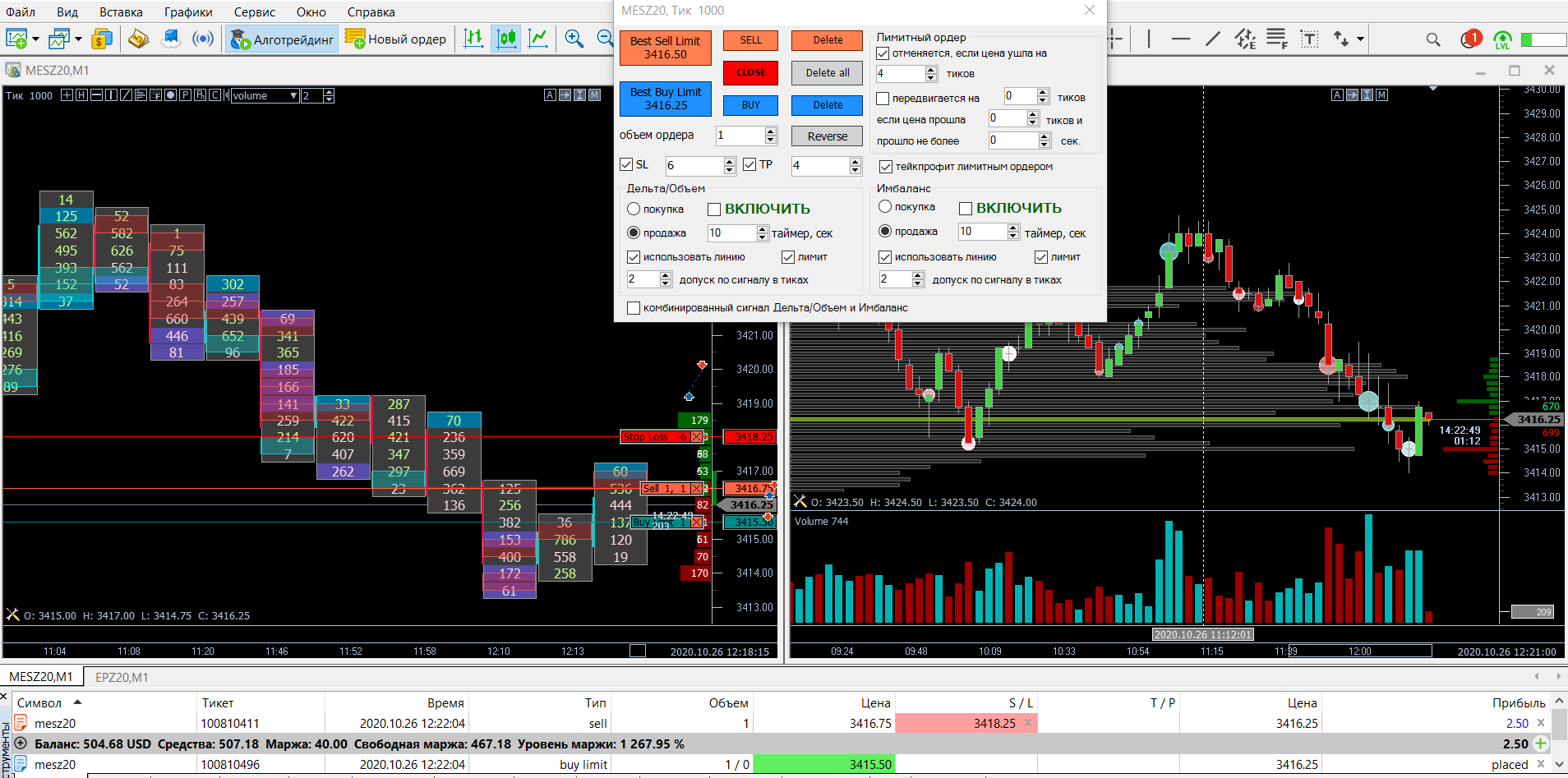Open the Сервис menu
The height and width of the screenshot is (778, 1568).
(x=255, y=12)
